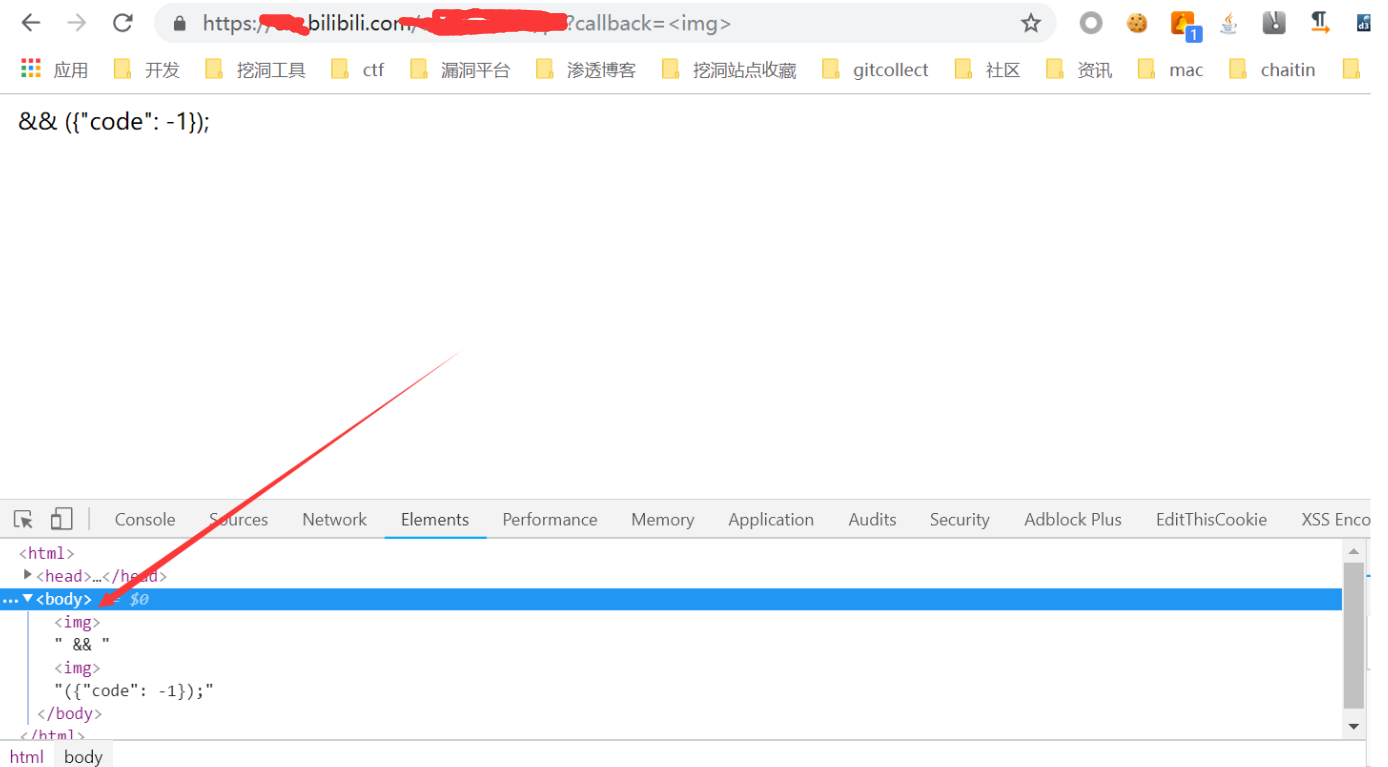Open the gray pendulum extension icon
The height and width of the screenshot is (767, 1388).
tap(1274, 23)
